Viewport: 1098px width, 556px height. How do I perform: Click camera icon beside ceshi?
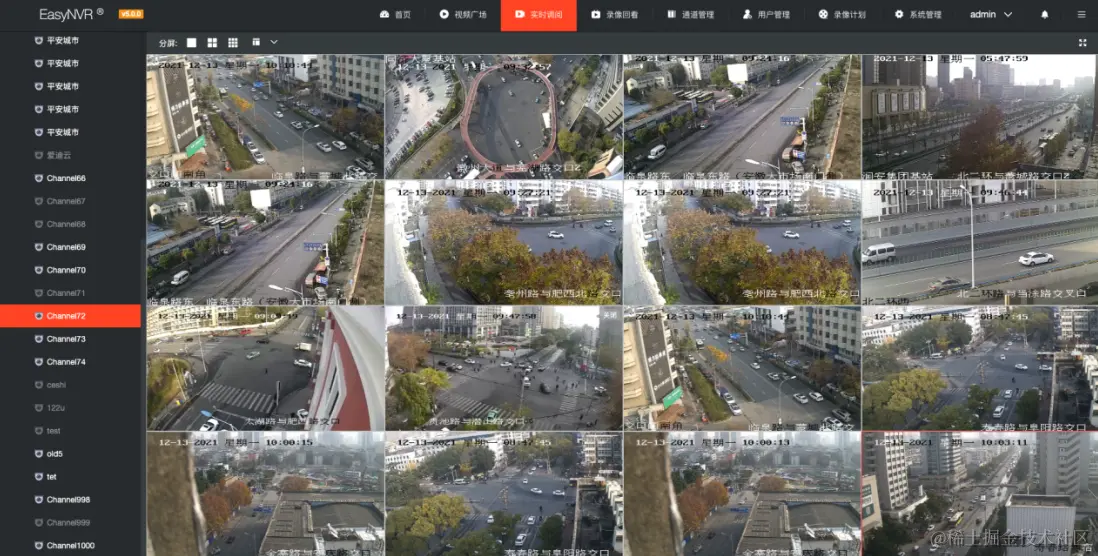[39, 384]
